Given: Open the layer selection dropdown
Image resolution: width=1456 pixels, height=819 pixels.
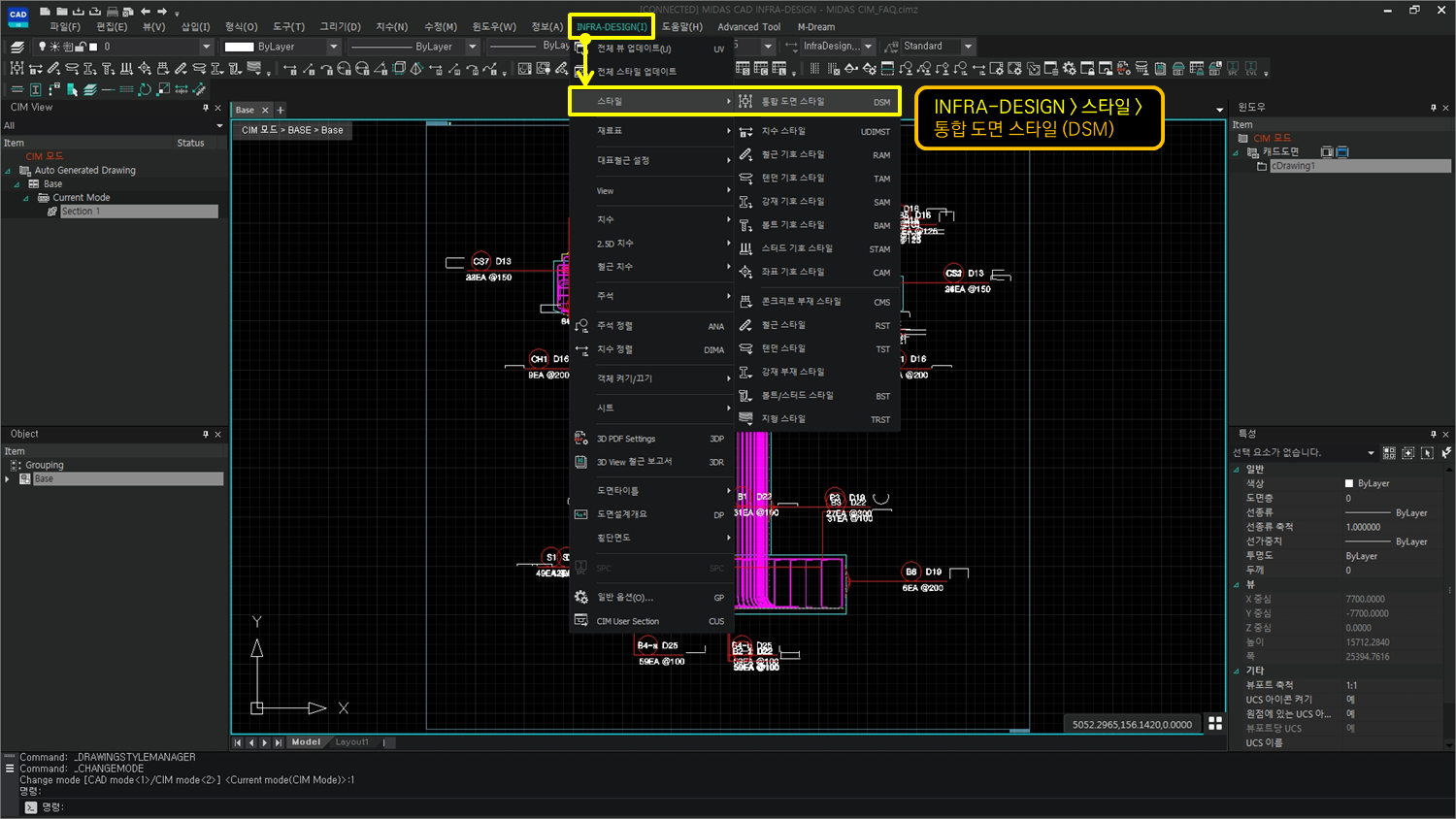Looking at the screenshot, I should click(206, 47).
